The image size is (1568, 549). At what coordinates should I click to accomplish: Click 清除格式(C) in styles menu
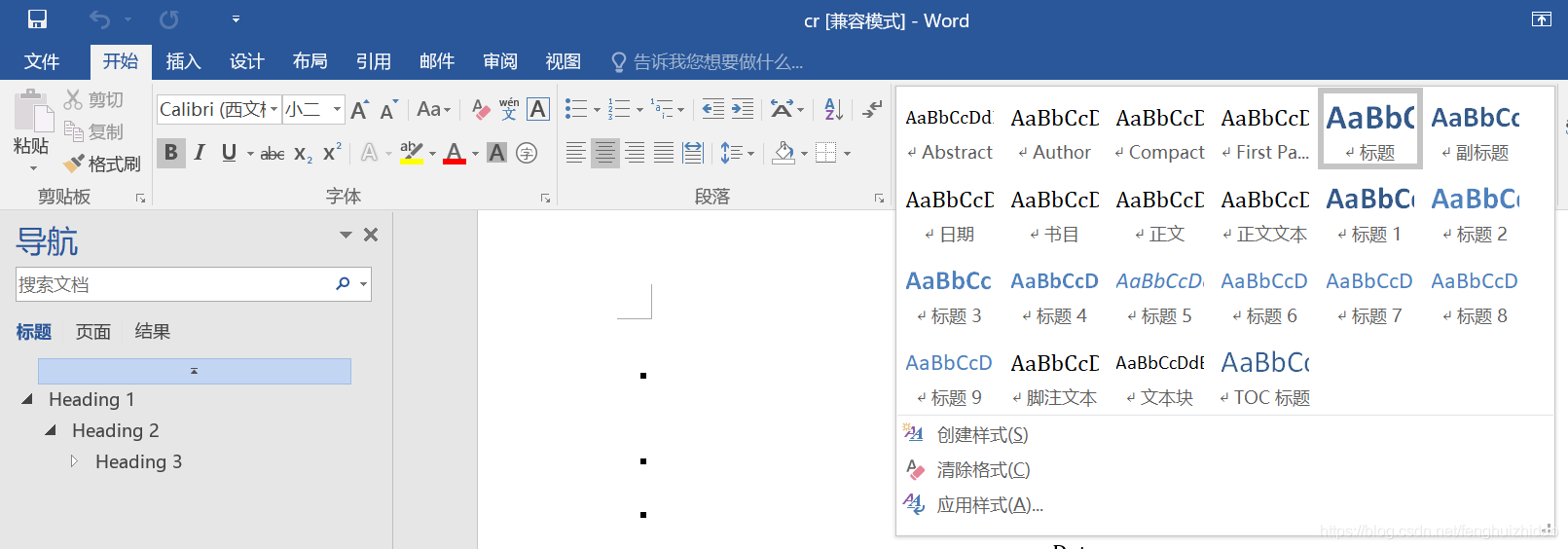pos(983,470)
